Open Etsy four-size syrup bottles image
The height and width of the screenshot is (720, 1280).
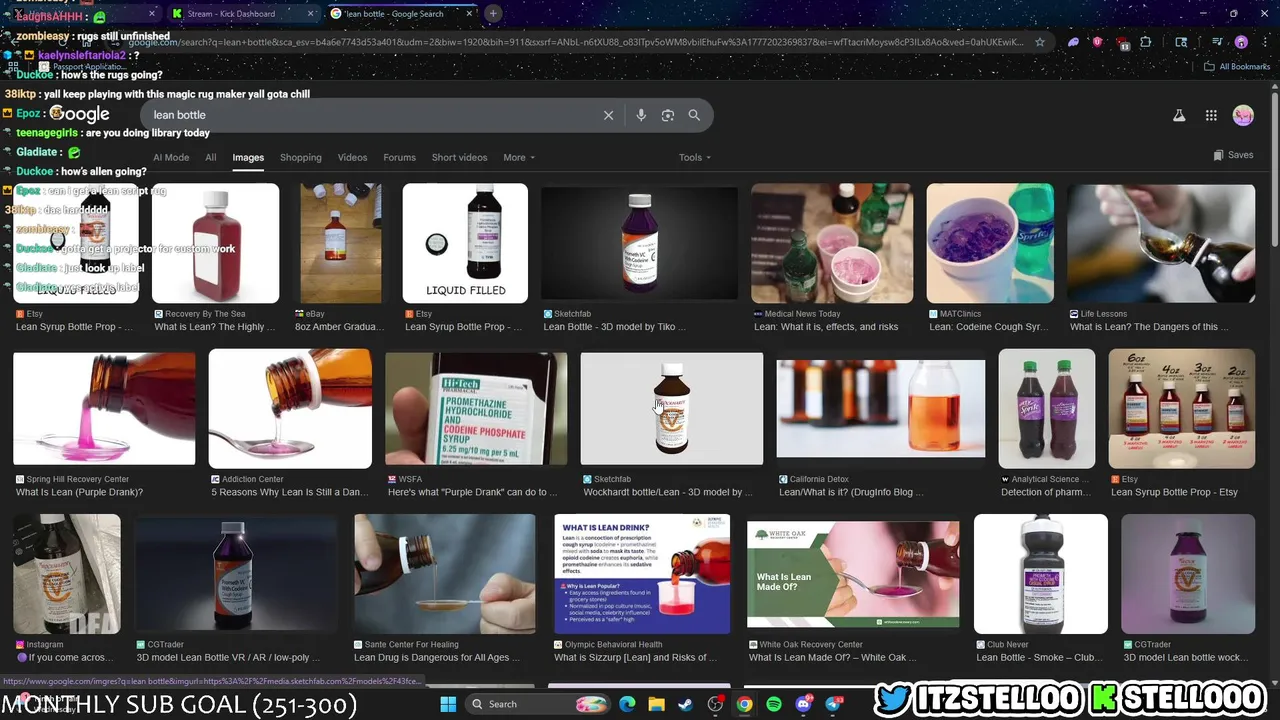point(1182,408)
